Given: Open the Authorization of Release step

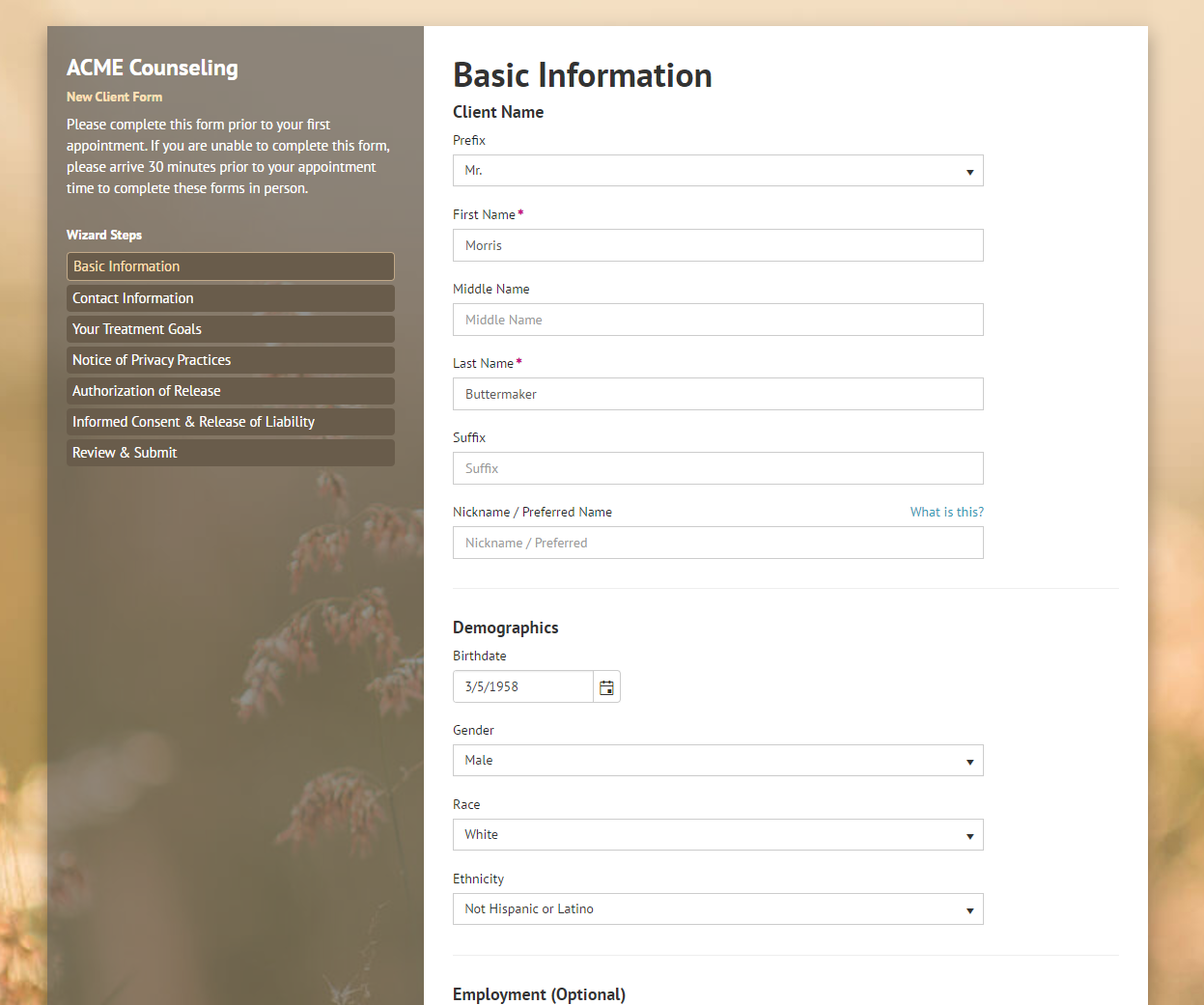Looking at the screenshot, I should 231,391.
